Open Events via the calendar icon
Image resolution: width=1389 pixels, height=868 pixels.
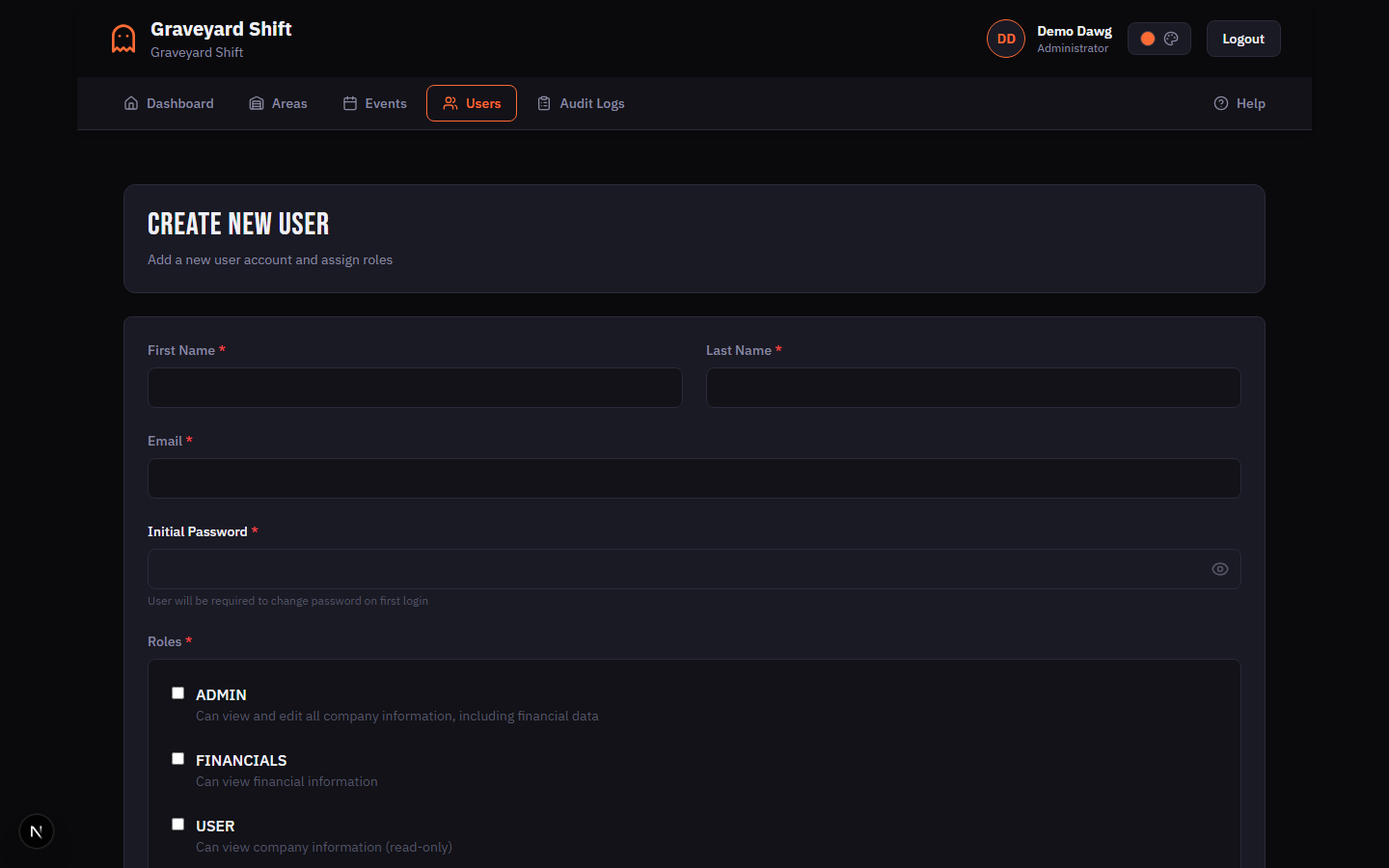tap(349, 102)
